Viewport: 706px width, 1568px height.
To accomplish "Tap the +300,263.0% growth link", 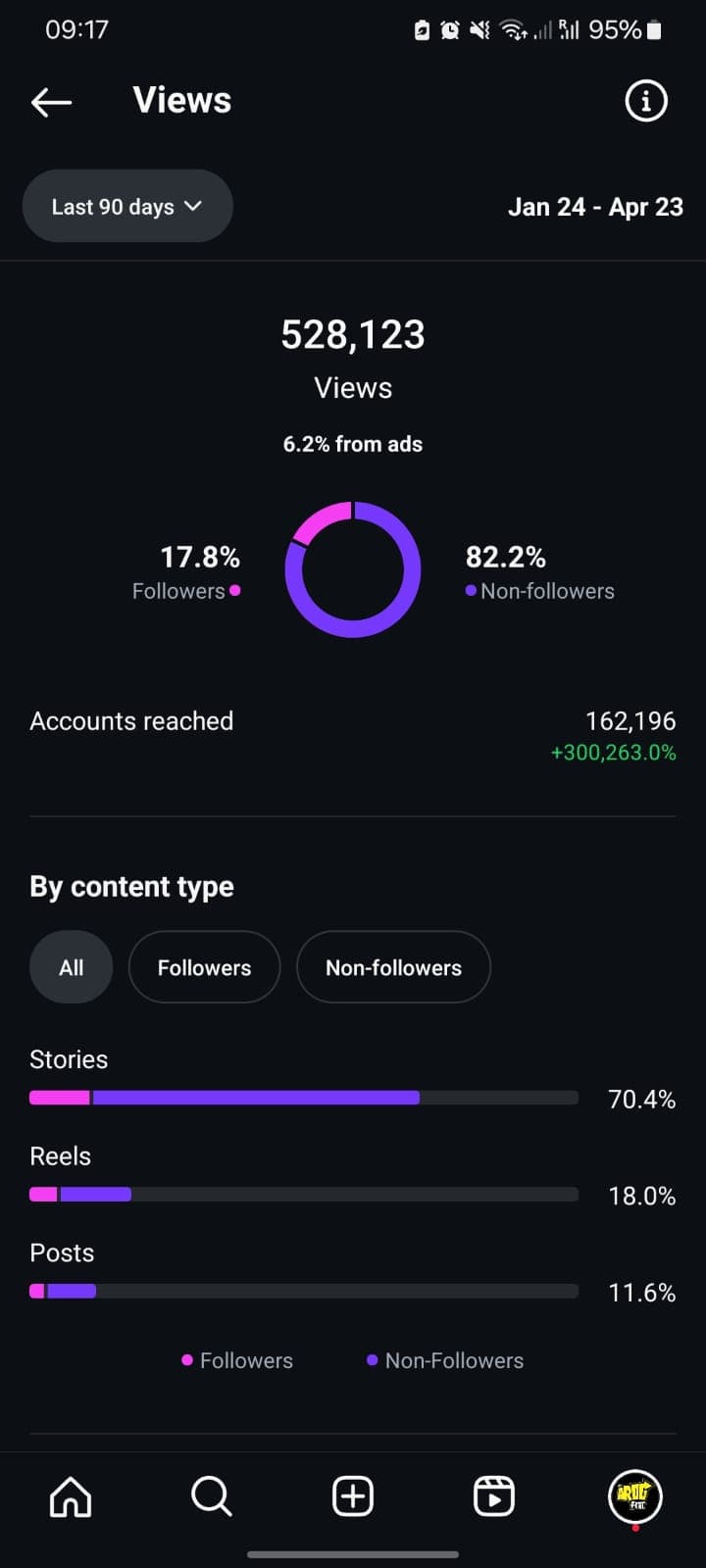I will (x=614, y=753).
